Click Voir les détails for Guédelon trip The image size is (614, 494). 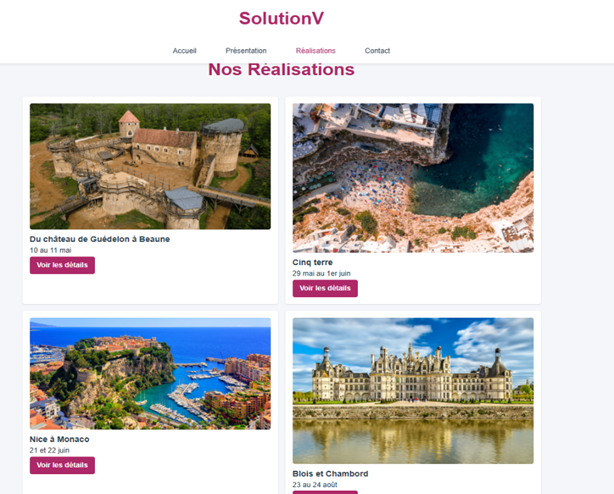tap(62, 265)
